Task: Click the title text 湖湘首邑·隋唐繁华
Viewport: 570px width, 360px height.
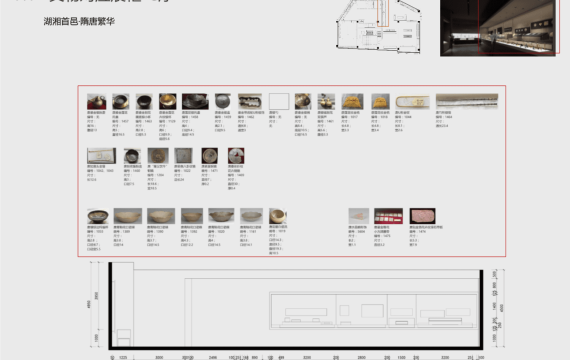Action: pyautogui.click(x=79, y=21)
